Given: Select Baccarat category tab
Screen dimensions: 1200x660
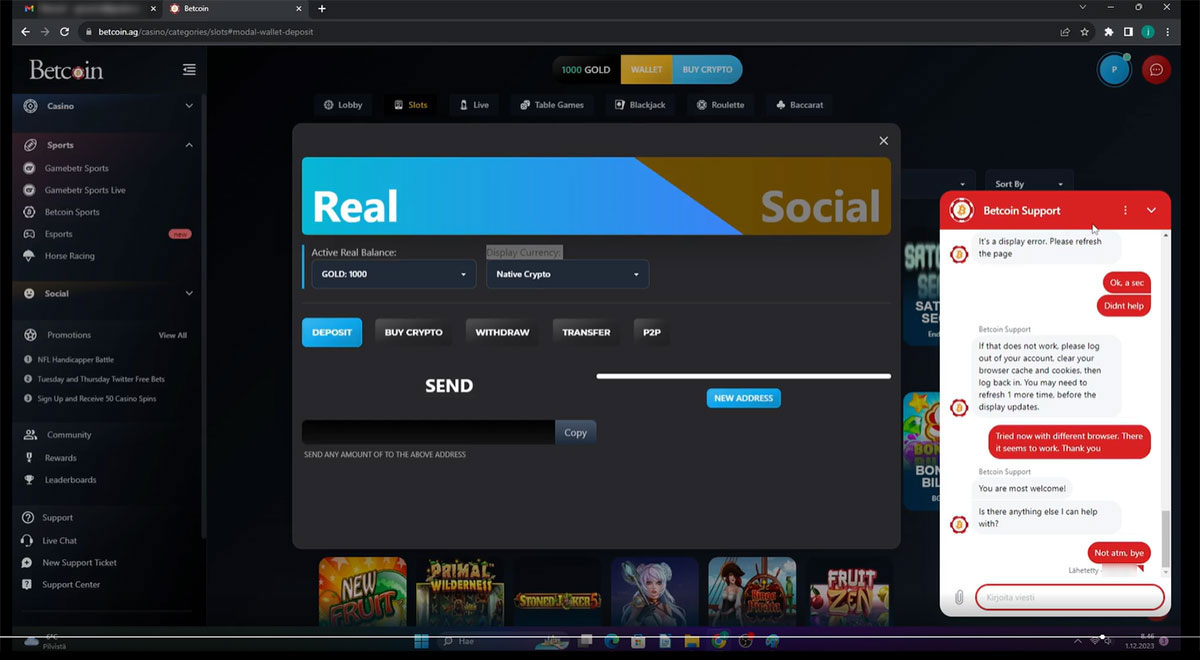Looking at the screenshot, I should (800, 105).
